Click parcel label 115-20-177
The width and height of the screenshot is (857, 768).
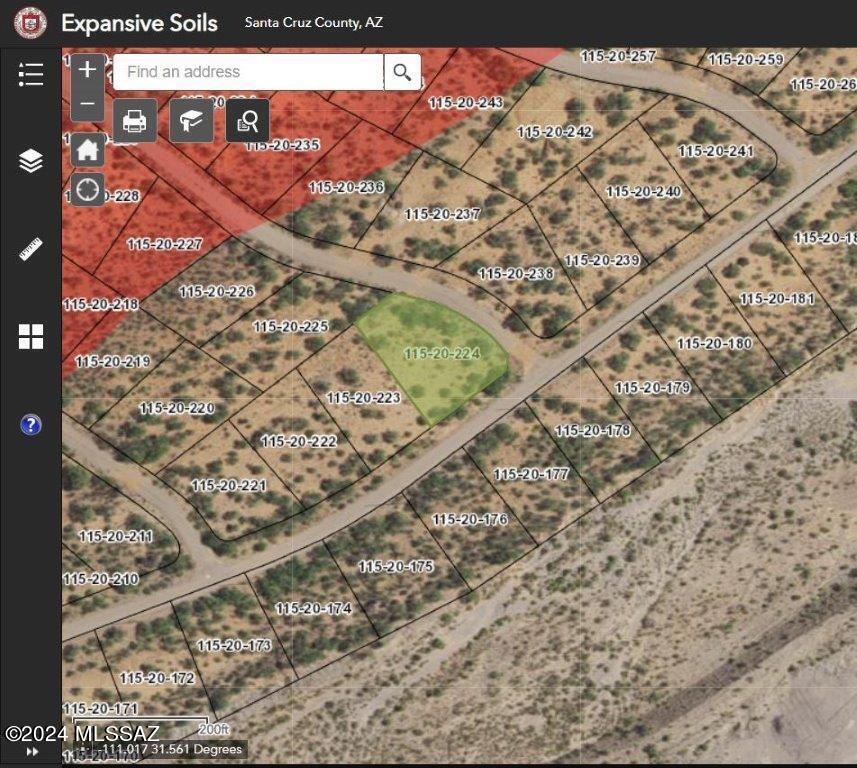pyautogui.click(x=531, y=474)
